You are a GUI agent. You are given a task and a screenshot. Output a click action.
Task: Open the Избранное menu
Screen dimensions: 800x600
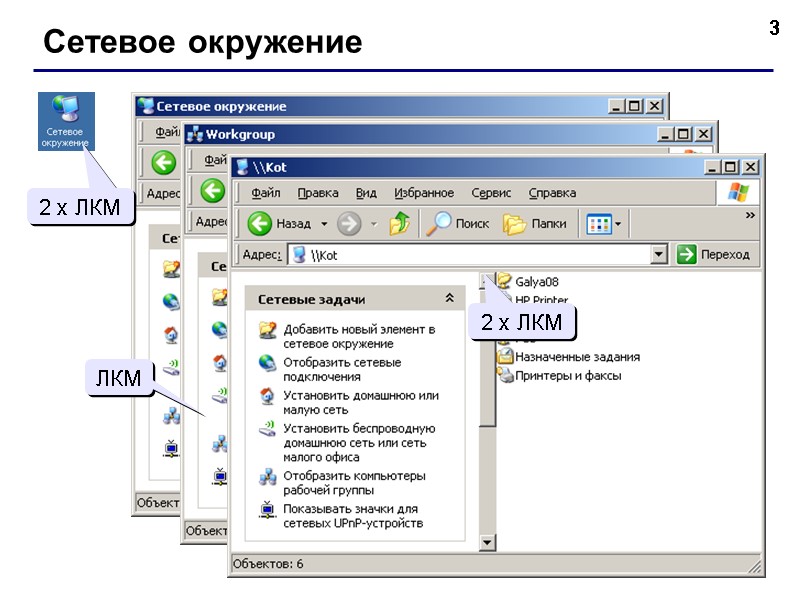point(423,193)
